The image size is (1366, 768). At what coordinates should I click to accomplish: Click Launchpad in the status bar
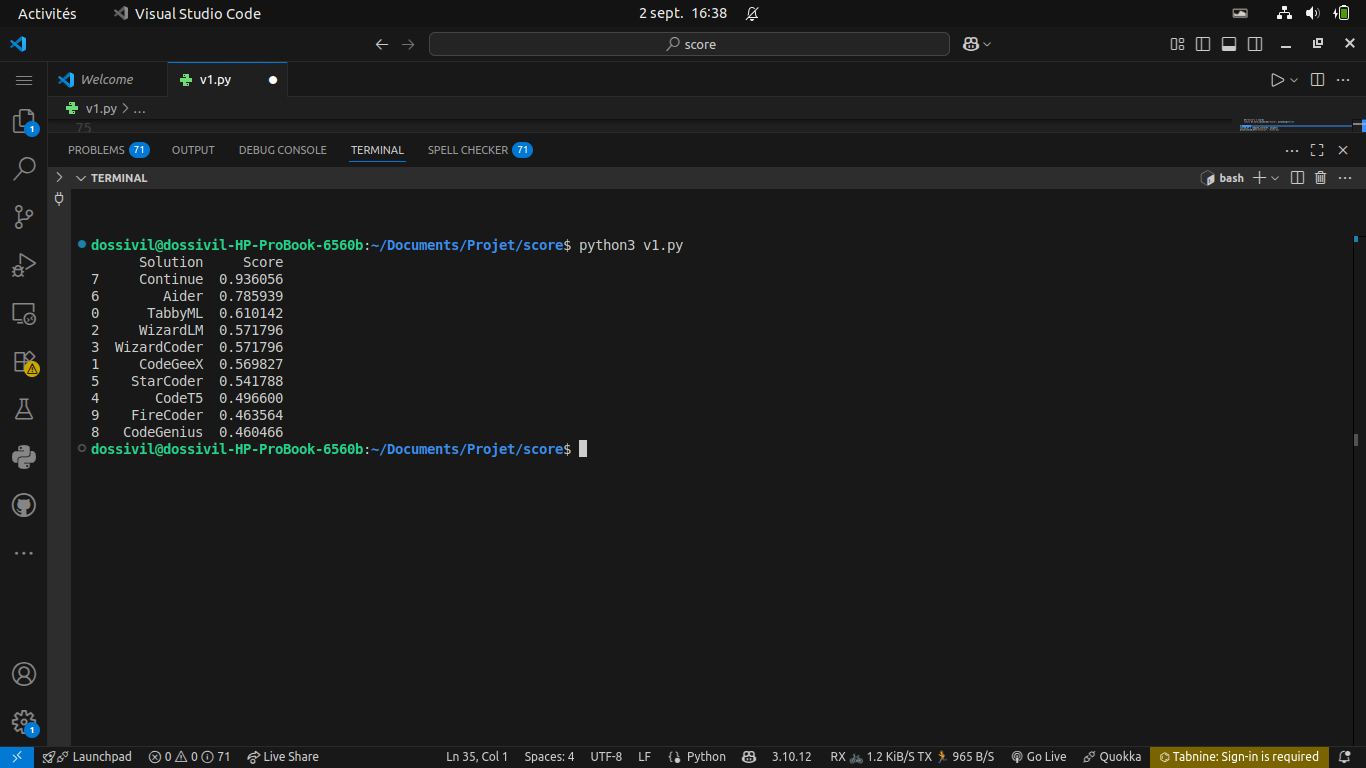[x=86, y=757]
